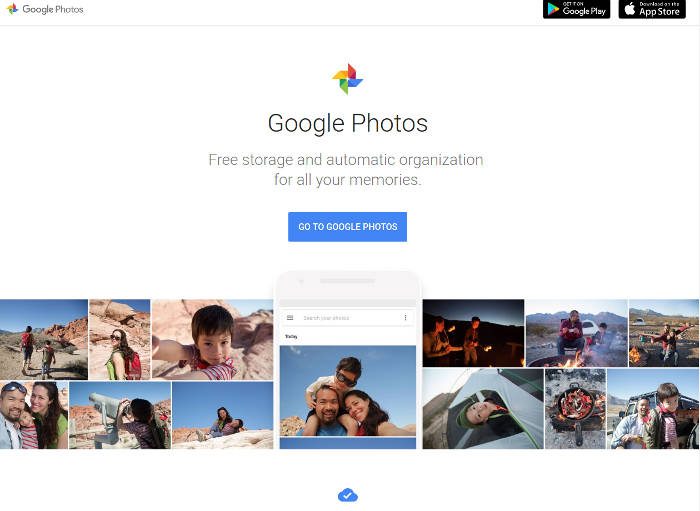Screen dimensions: 700x511
Task: Click the Today label in phone mockup
Action: pos(291,336)
